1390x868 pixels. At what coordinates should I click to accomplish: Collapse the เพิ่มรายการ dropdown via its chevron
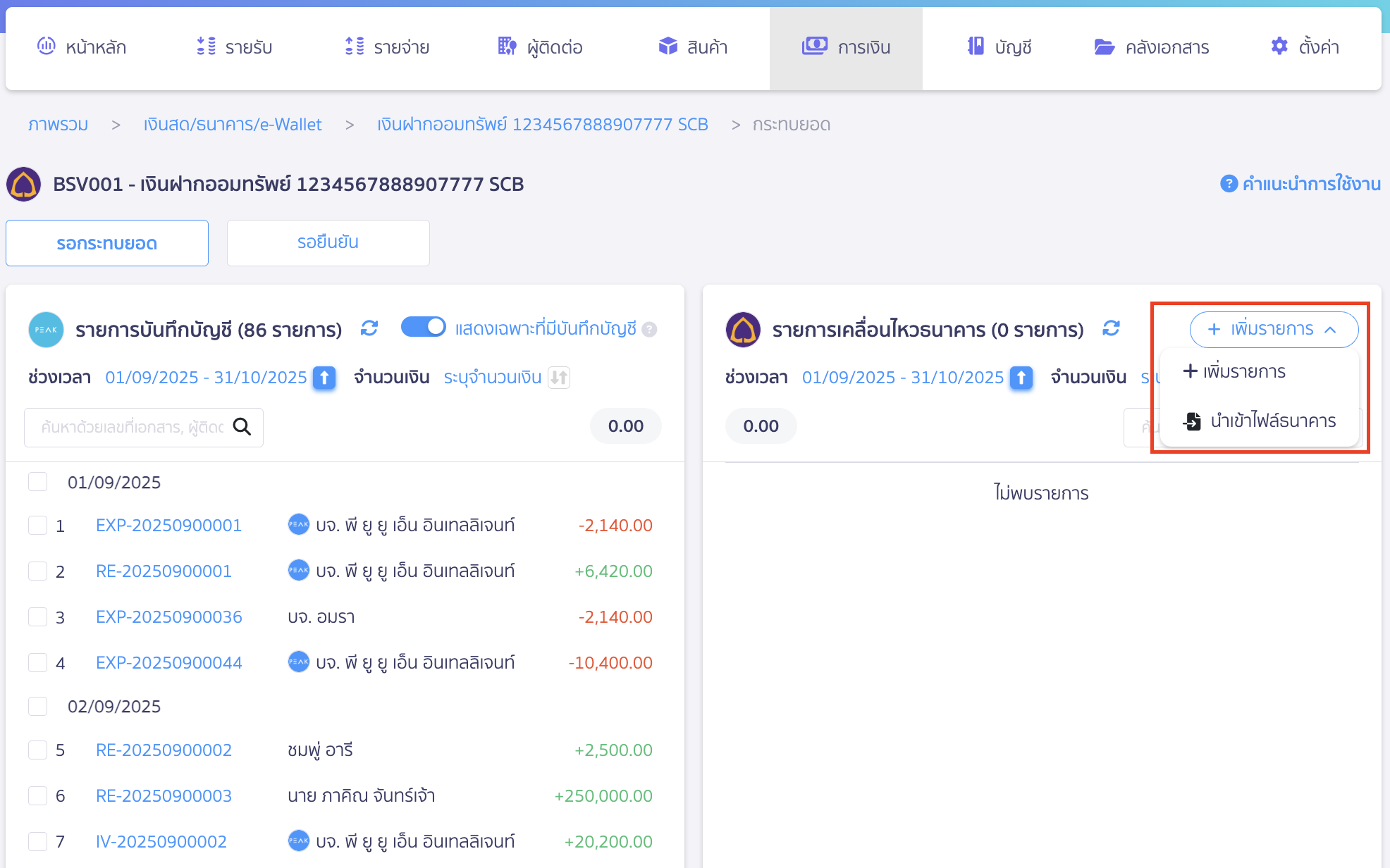(1331, 329)
